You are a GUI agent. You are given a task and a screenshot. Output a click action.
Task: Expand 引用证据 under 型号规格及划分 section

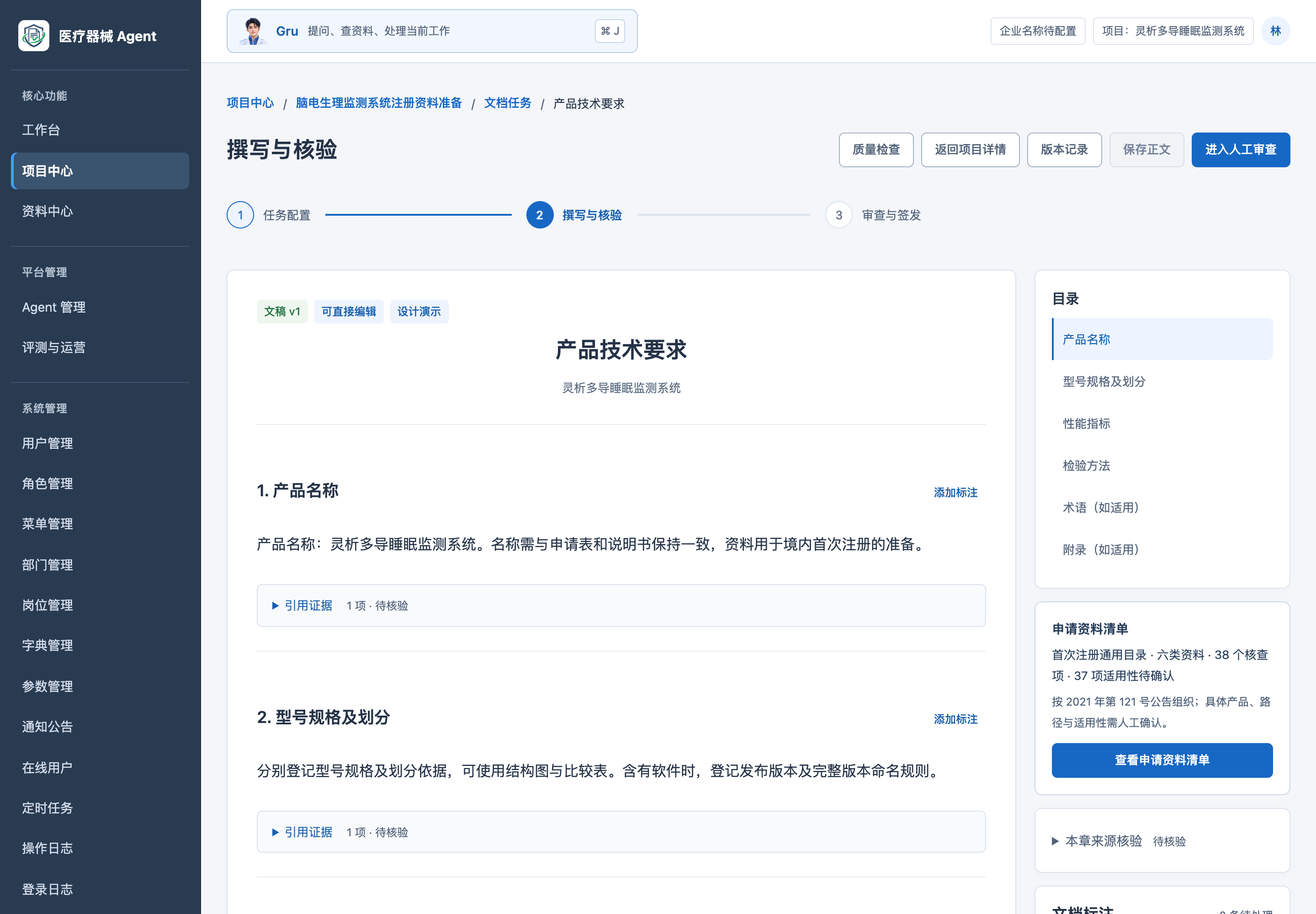coord(621,832)
